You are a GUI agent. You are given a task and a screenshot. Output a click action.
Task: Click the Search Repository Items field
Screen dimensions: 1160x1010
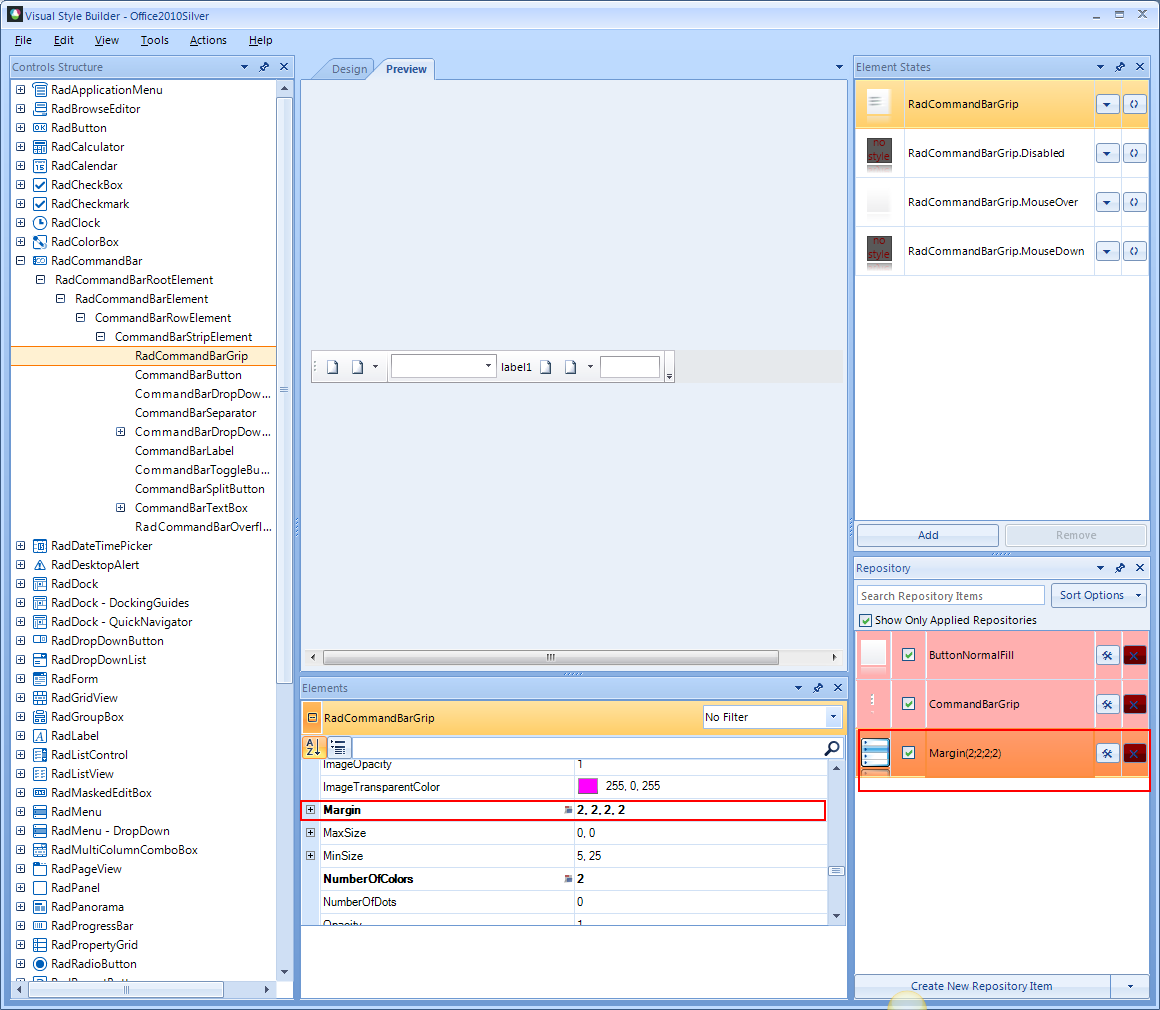point(951,596)
